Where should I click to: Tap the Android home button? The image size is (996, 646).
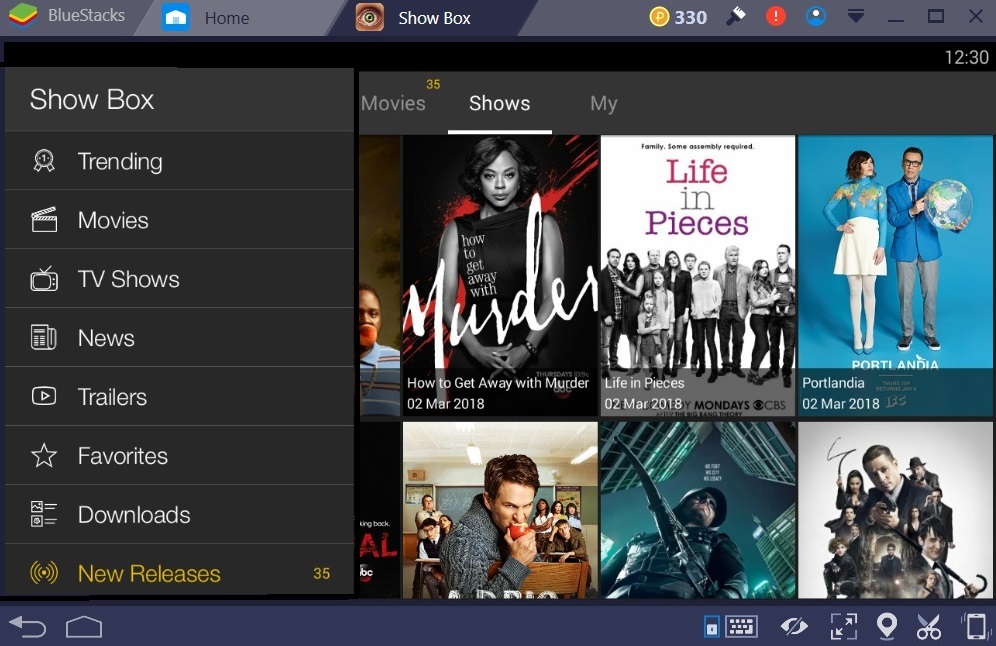click(84, 627)
